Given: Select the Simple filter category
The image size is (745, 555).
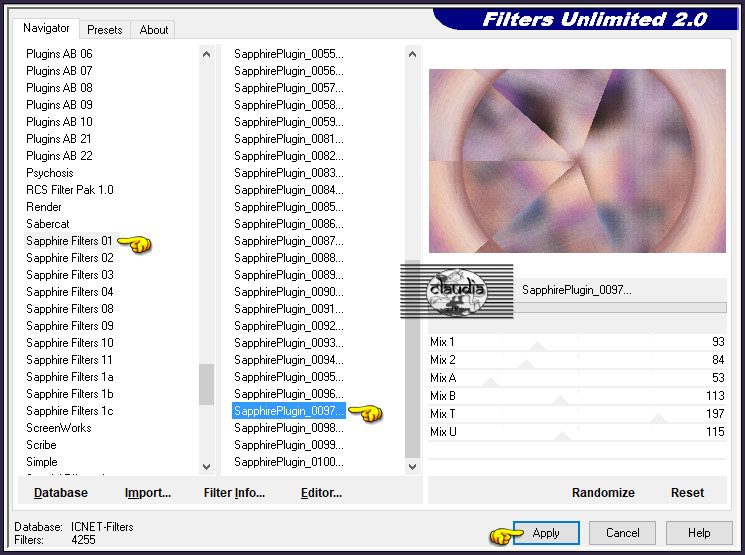Looking at the screenshot, I should pyautogui.click(x=42, y=462).
